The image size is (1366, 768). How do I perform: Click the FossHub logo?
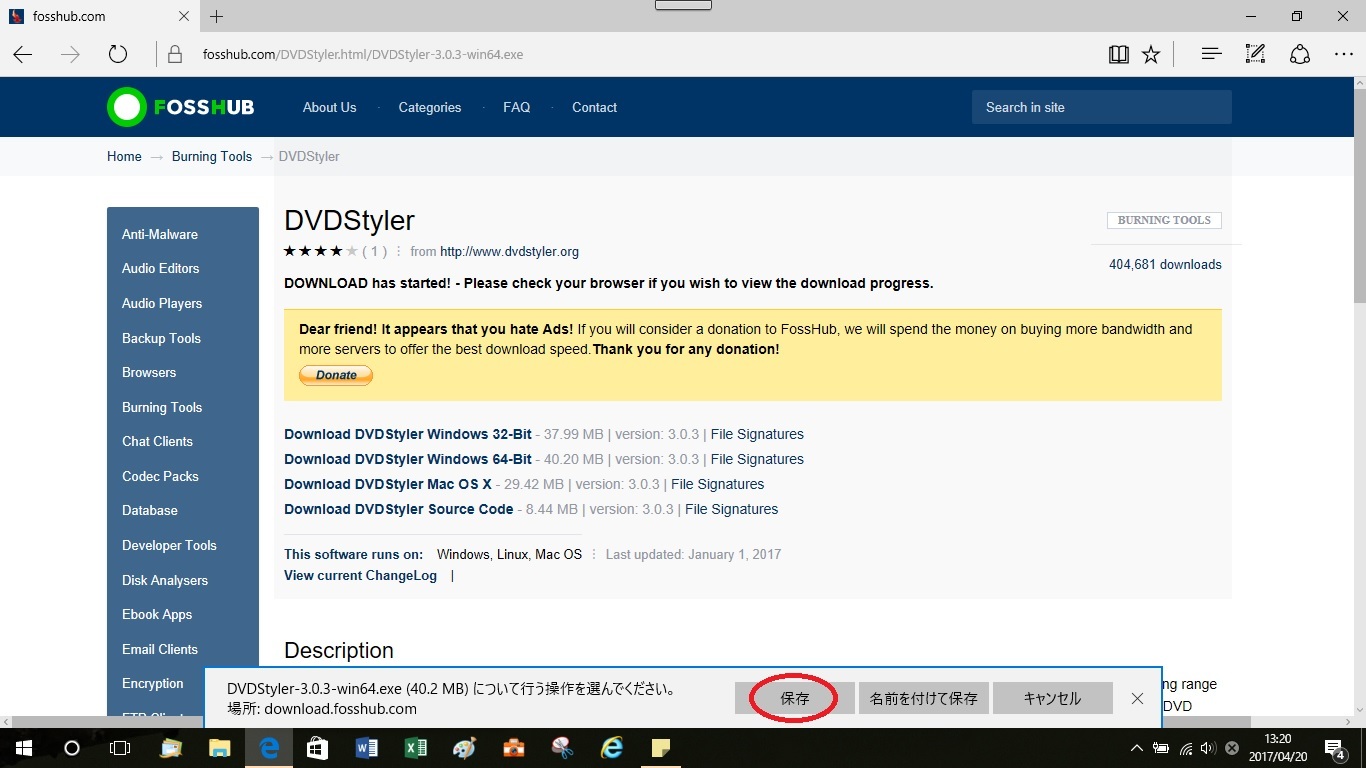181,107
